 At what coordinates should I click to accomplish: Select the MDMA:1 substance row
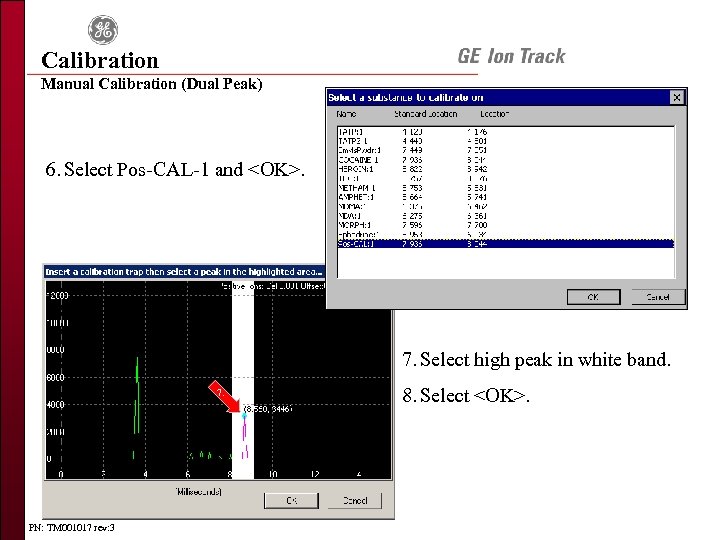[x=506, y=206]
